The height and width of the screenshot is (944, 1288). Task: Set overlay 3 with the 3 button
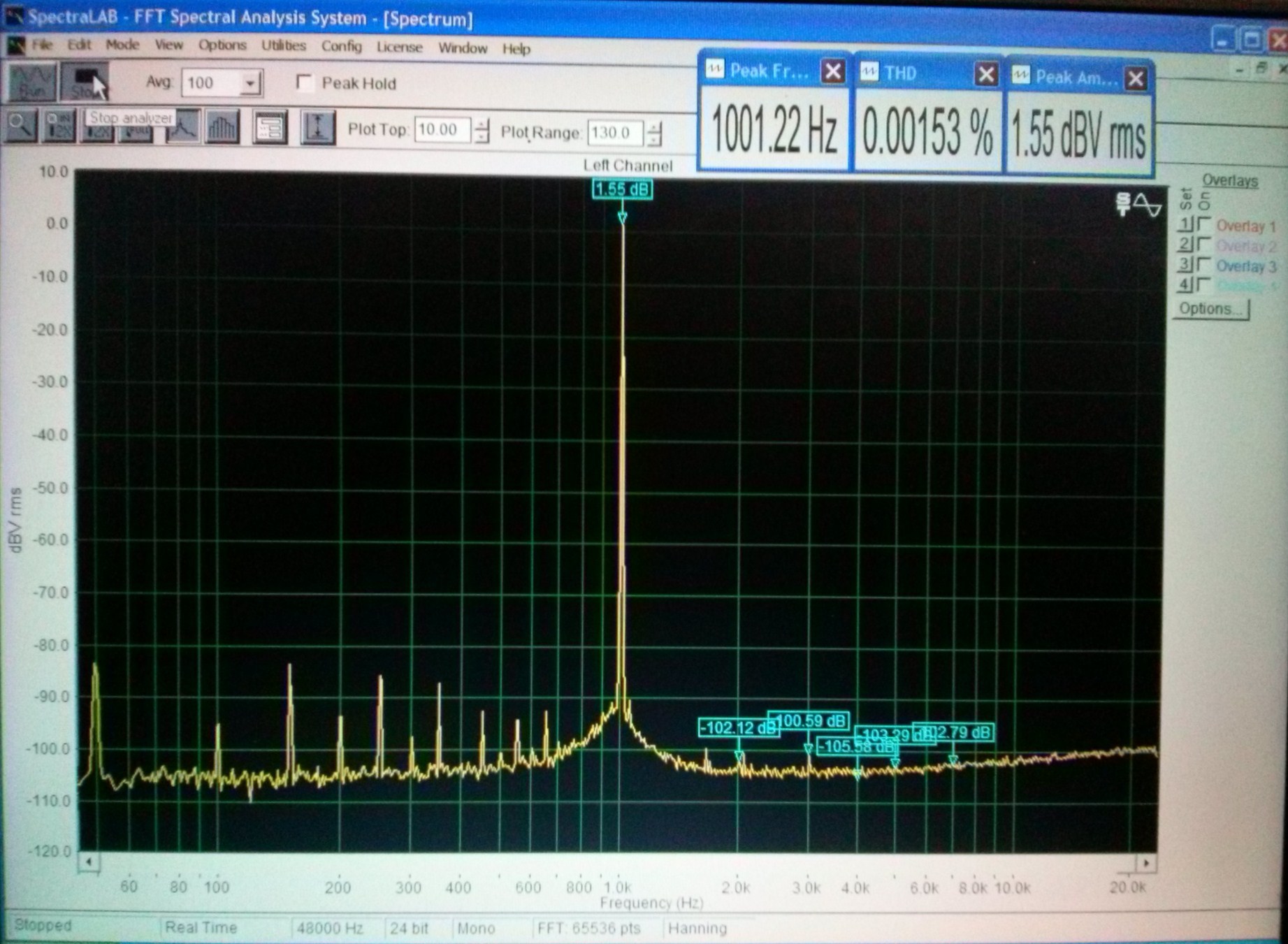(1185, 264)
